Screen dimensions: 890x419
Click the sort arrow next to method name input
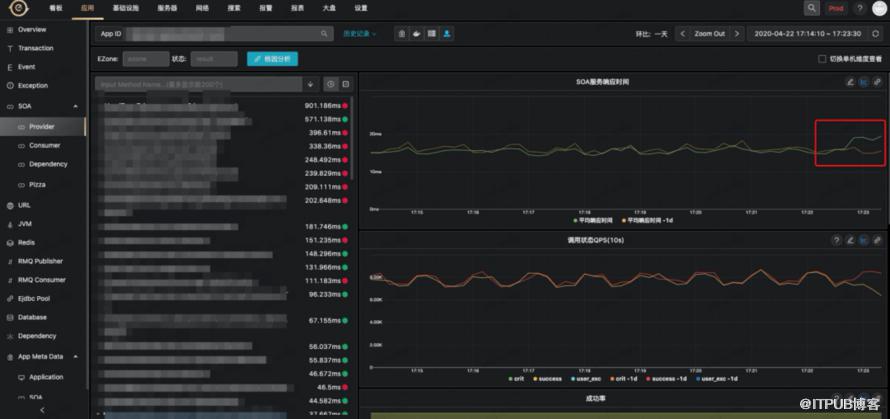(x=310, y=84)
